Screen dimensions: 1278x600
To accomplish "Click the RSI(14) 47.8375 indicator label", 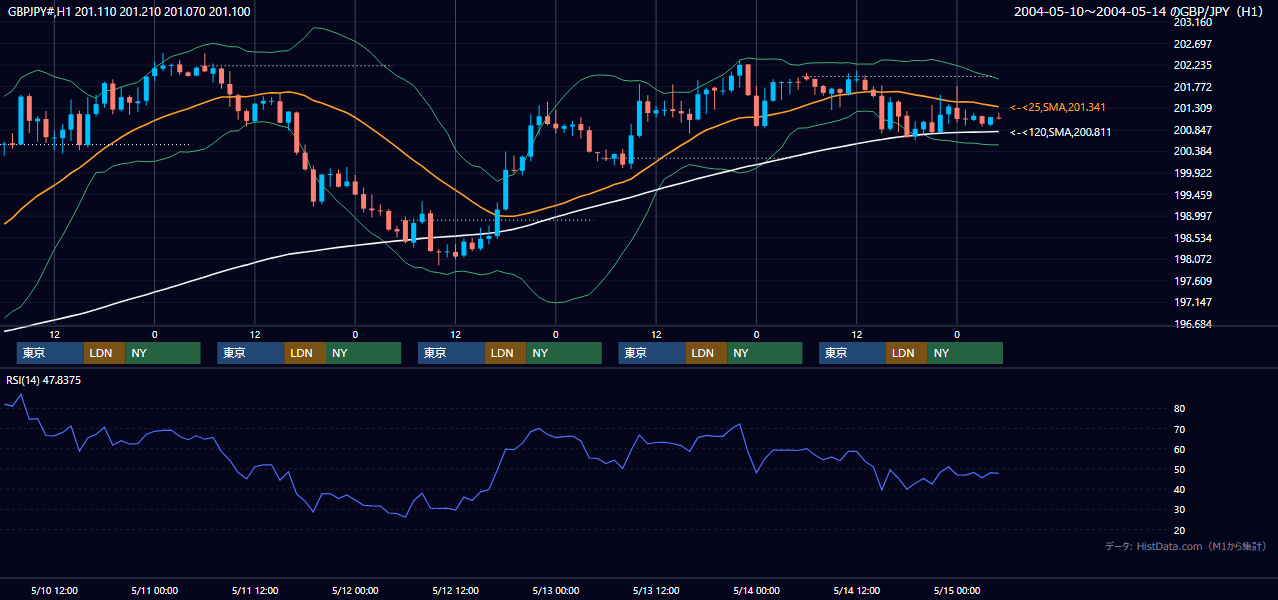I will coord(44,380).
